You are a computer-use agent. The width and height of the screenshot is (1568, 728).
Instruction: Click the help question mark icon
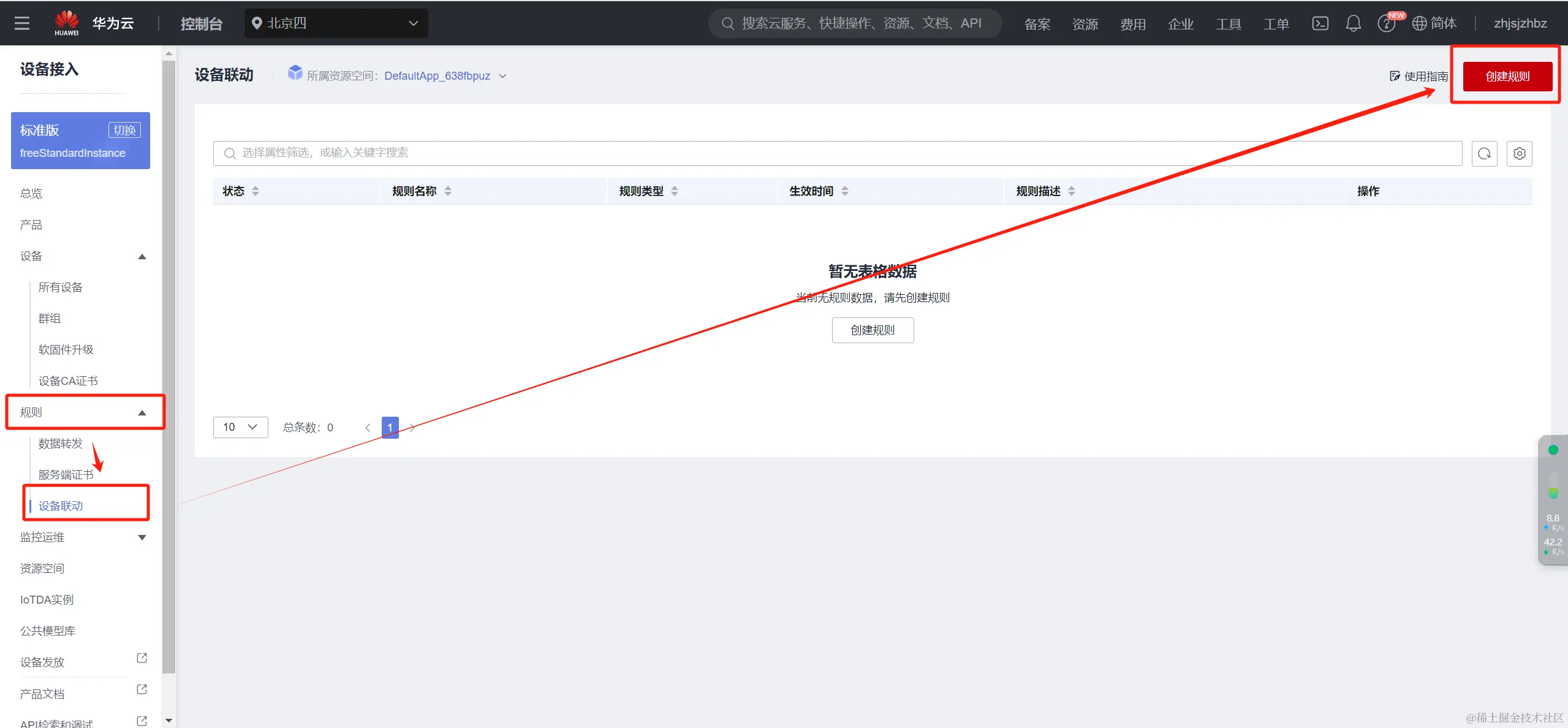point(1385,24)
